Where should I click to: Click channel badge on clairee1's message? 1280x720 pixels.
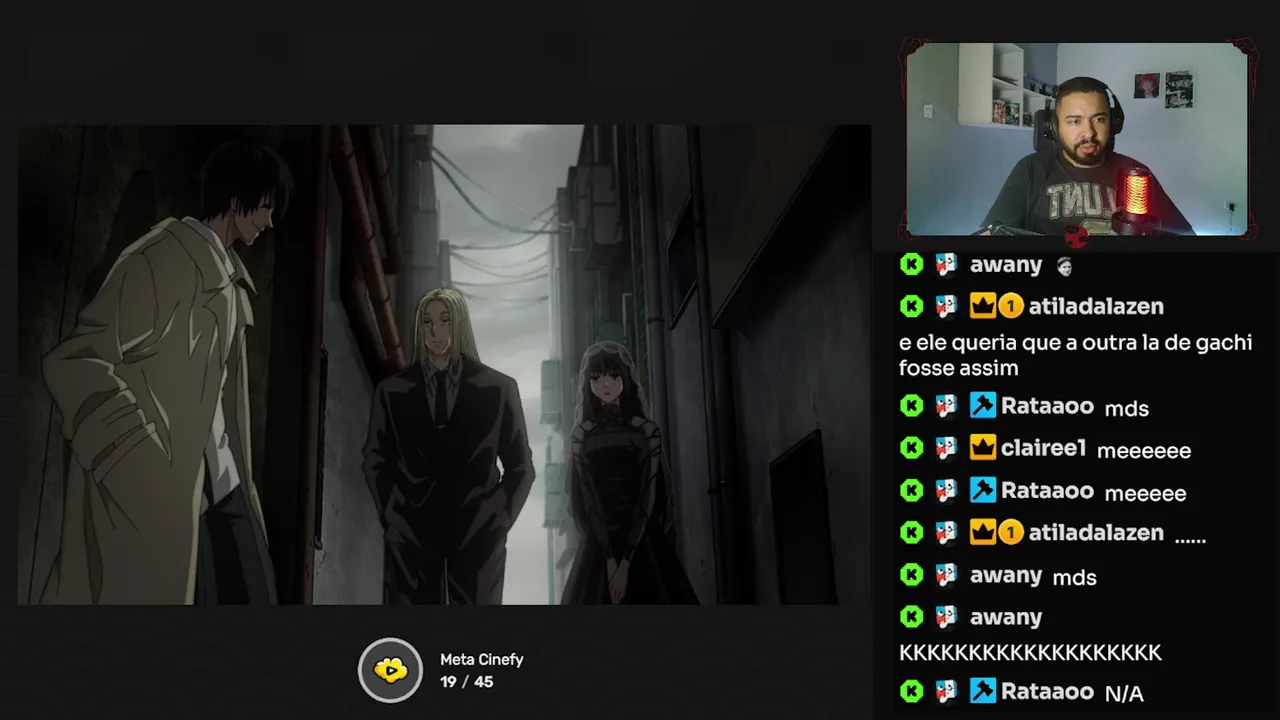946,448
